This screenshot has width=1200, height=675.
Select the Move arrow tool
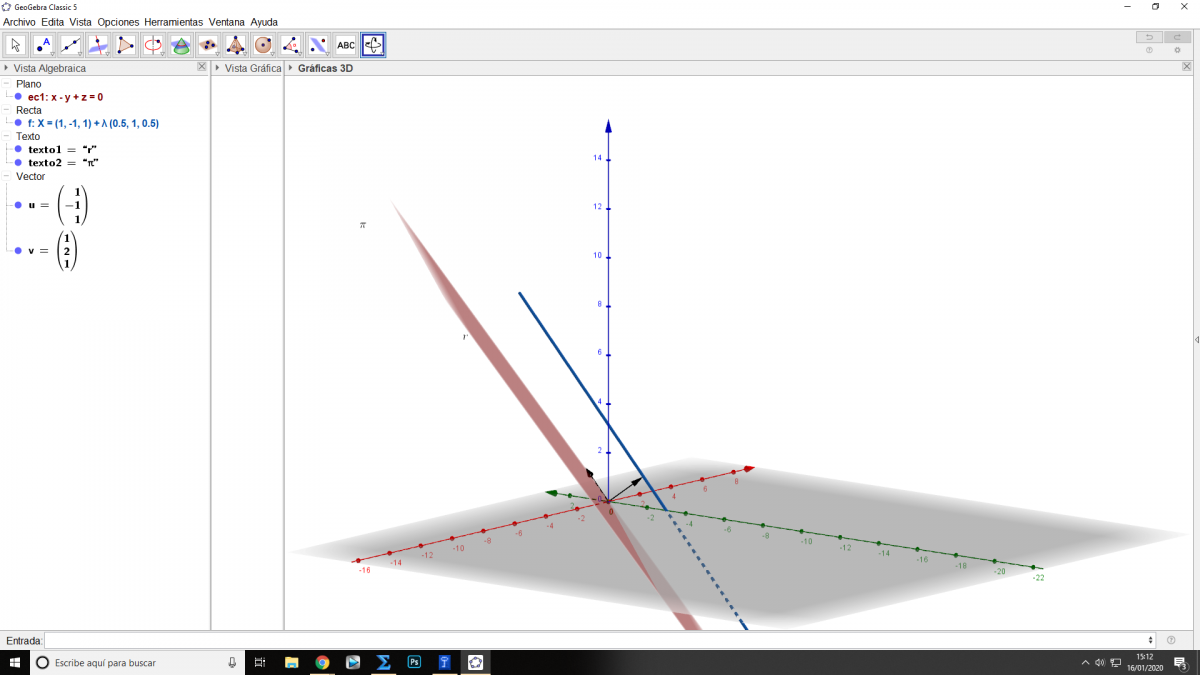[16, 45]
